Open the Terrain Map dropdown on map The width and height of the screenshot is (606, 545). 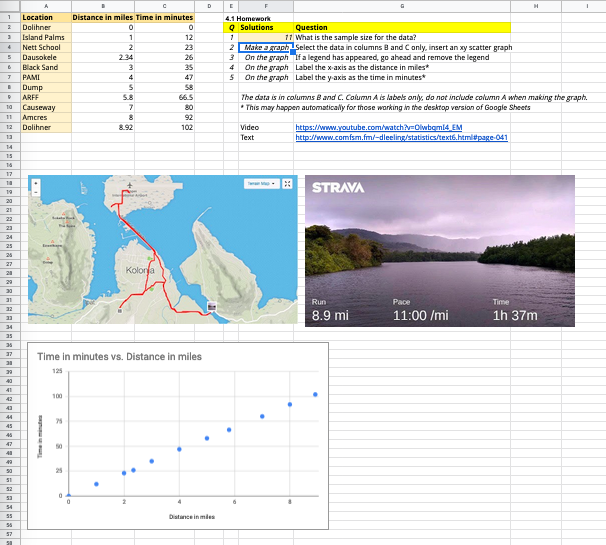pyautogui.click(x=261, y=184)
